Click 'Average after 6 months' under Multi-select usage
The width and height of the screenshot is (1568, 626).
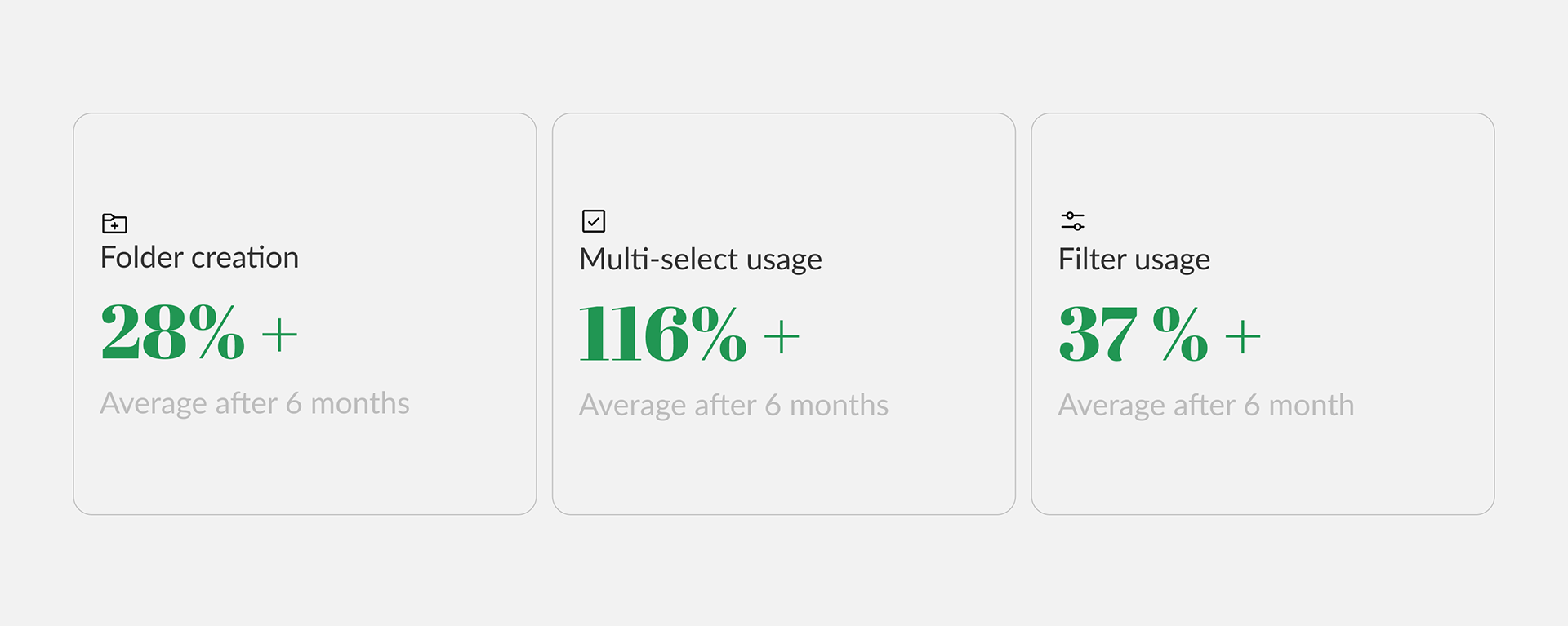(734, 406)
